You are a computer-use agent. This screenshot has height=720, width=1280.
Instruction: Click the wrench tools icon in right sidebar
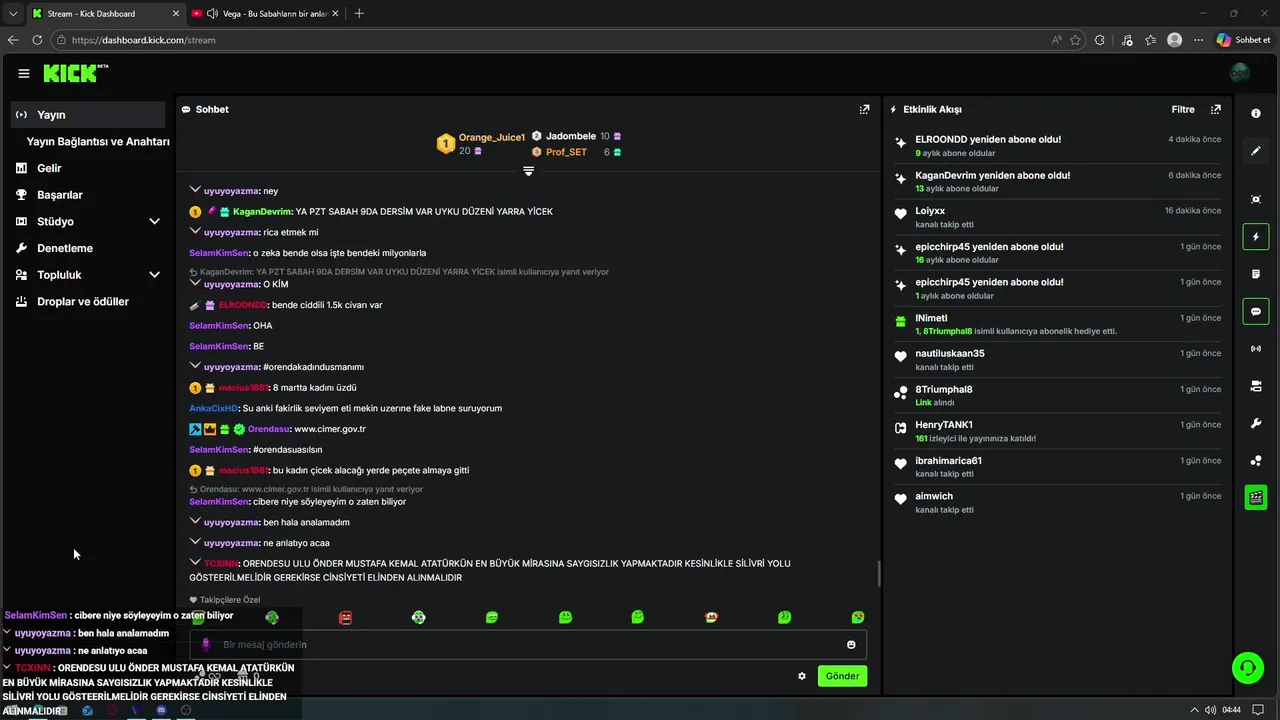pyautogui.click(x=1256, y=423)
